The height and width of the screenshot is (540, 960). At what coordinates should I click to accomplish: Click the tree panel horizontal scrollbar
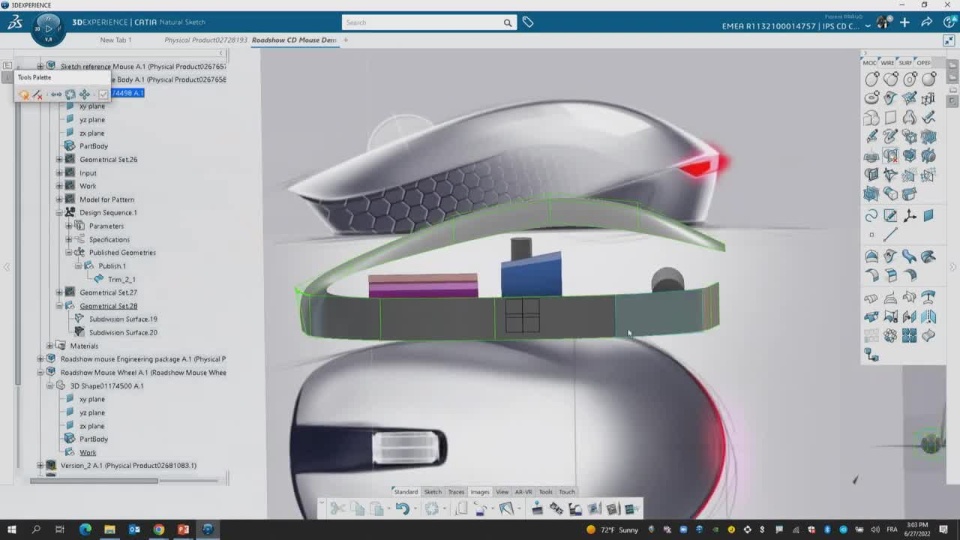[x=94, y=481]
